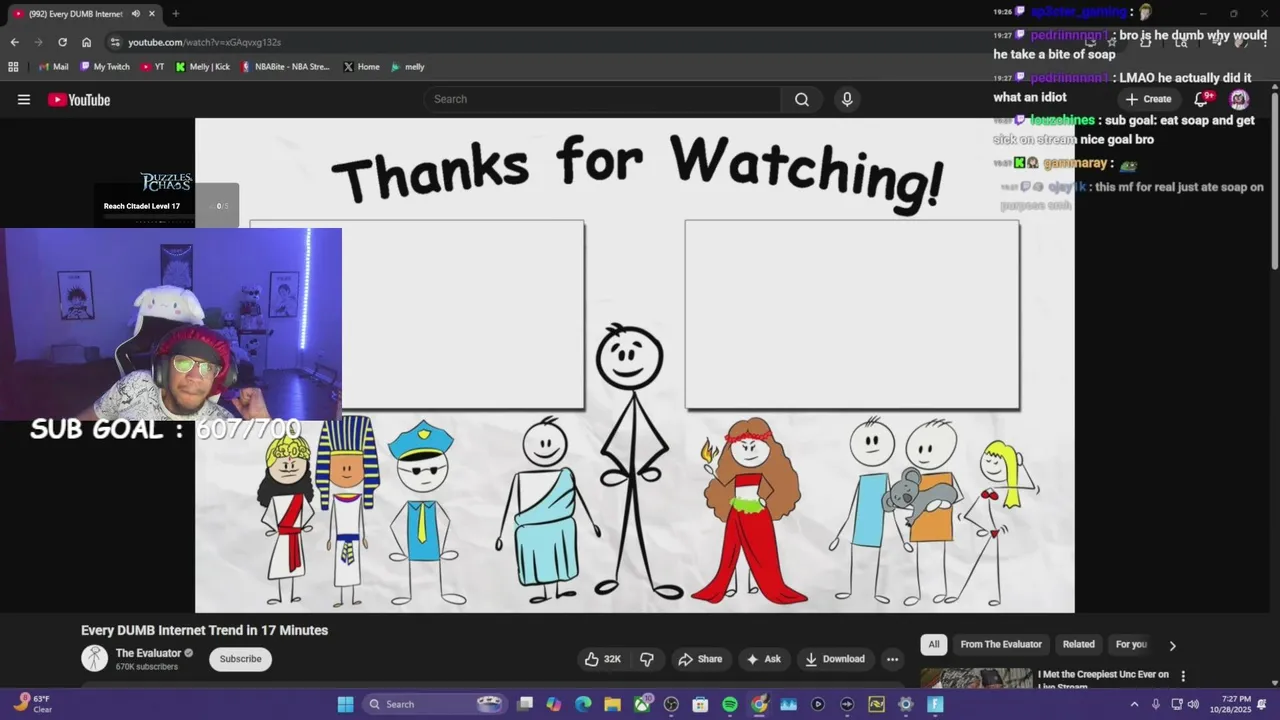Open Settings gear from the taskbar

coord(906,704)
